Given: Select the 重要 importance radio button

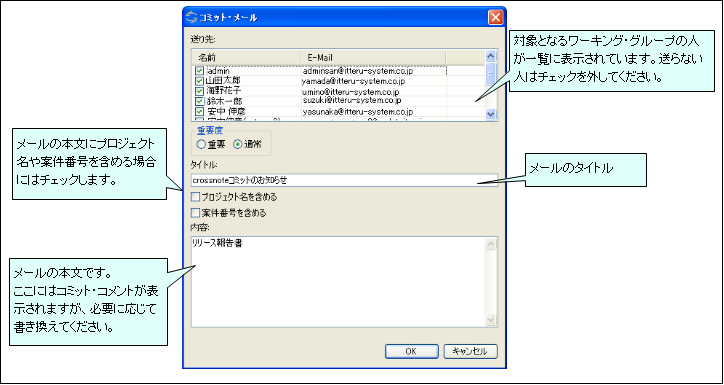Looking at the screenshot, I should (x=201, y=144).
